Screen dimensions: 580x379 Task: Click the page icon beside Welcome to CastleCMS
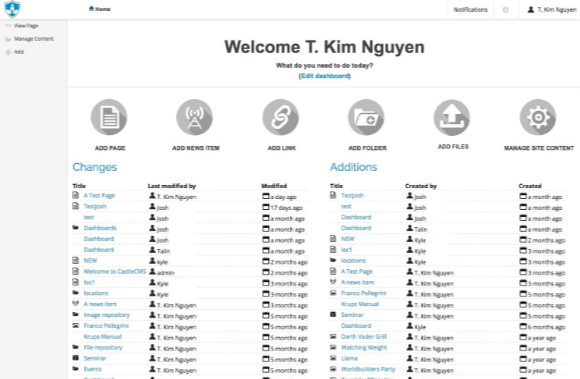[x=75, y=271]
